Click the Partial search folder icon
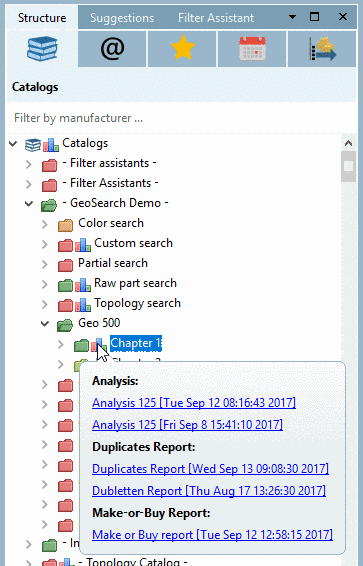363x566 pixels. pyautogui.click(x=65, y=265)
